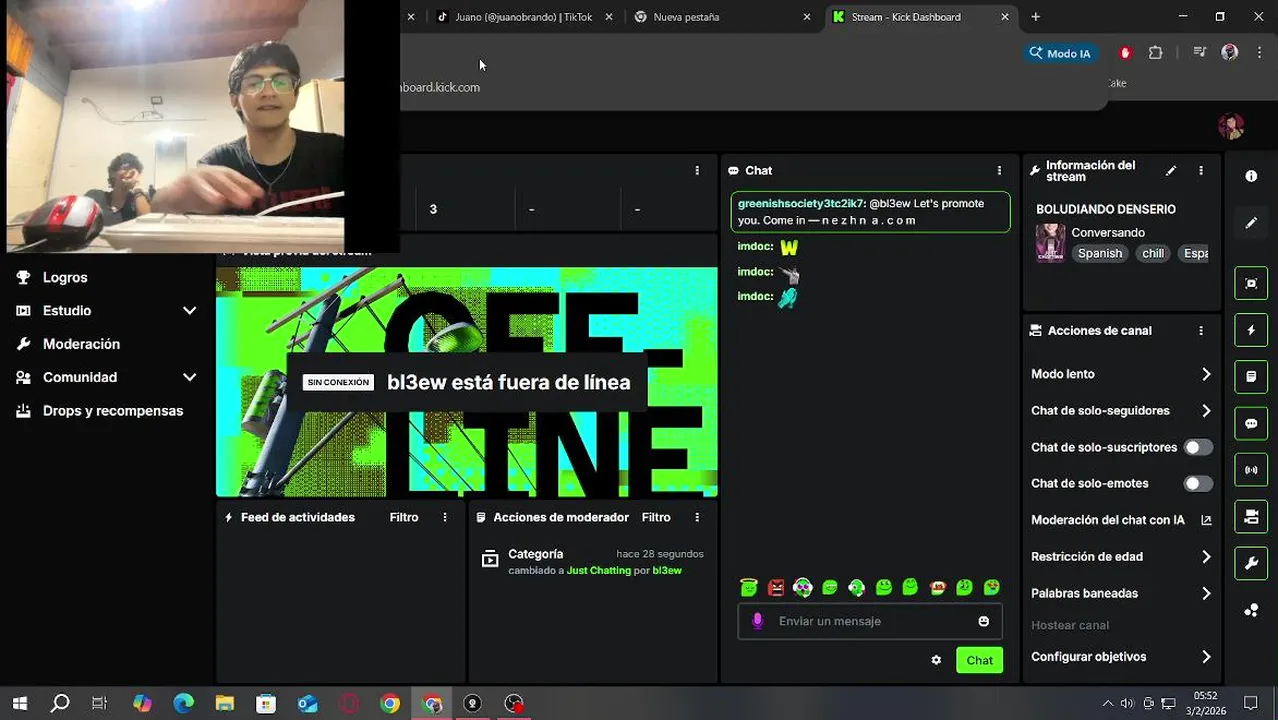Open the emoji picker smiley icon
1278x720 pixels.
pyautogui.click(x=984, y=621)
